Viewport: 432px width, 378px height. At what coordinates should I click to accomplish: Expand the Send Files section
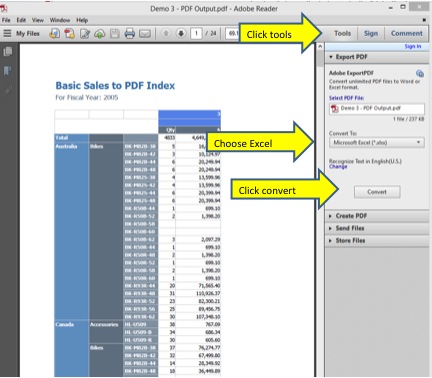pyautogui.click(x=377, y=228)
